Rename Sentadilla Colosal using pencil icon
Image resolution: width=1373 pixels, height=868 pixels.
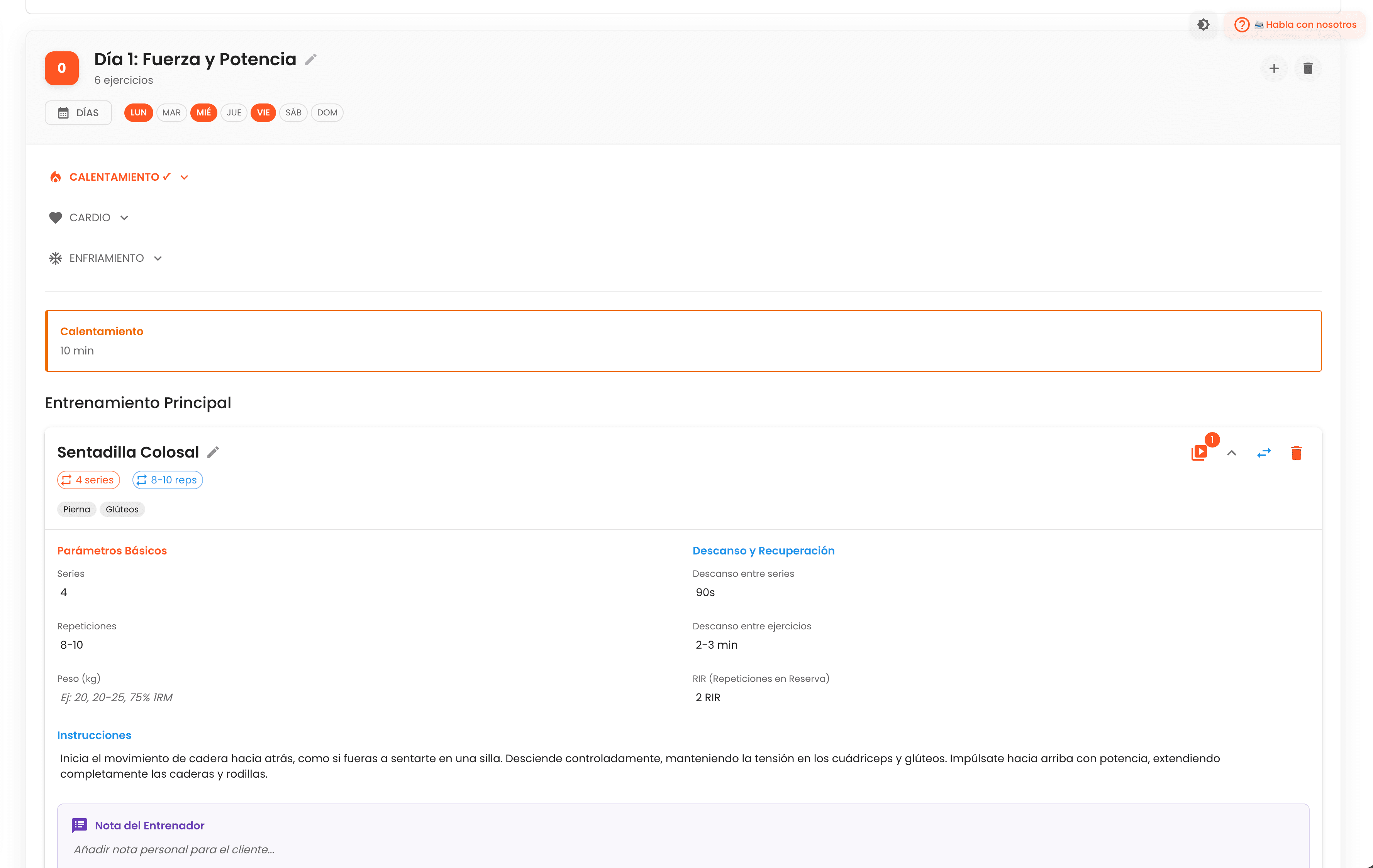click(x=213, y=452)
